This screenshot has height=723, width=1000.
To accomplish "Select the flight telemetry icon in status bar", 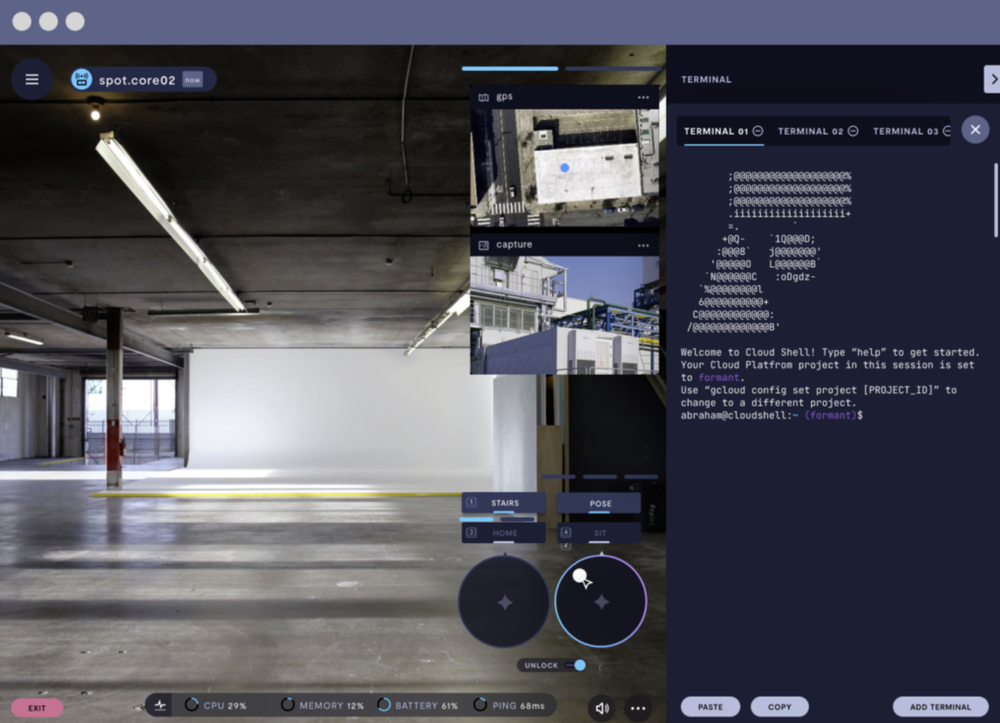I will (x=158, y=705).
